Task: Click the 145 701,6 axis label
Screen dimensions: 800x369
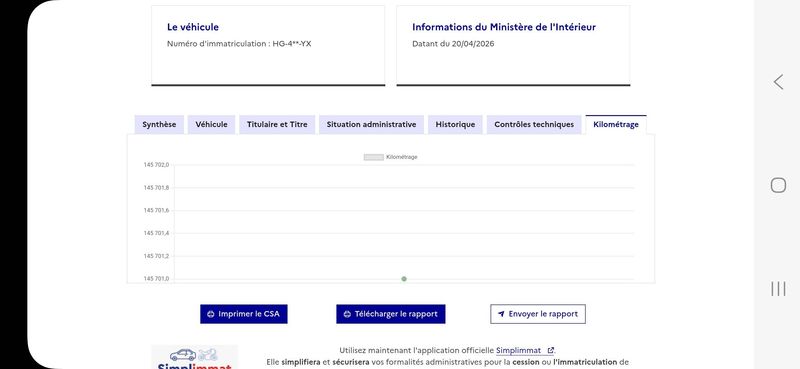Action: (x=156, y=210)
